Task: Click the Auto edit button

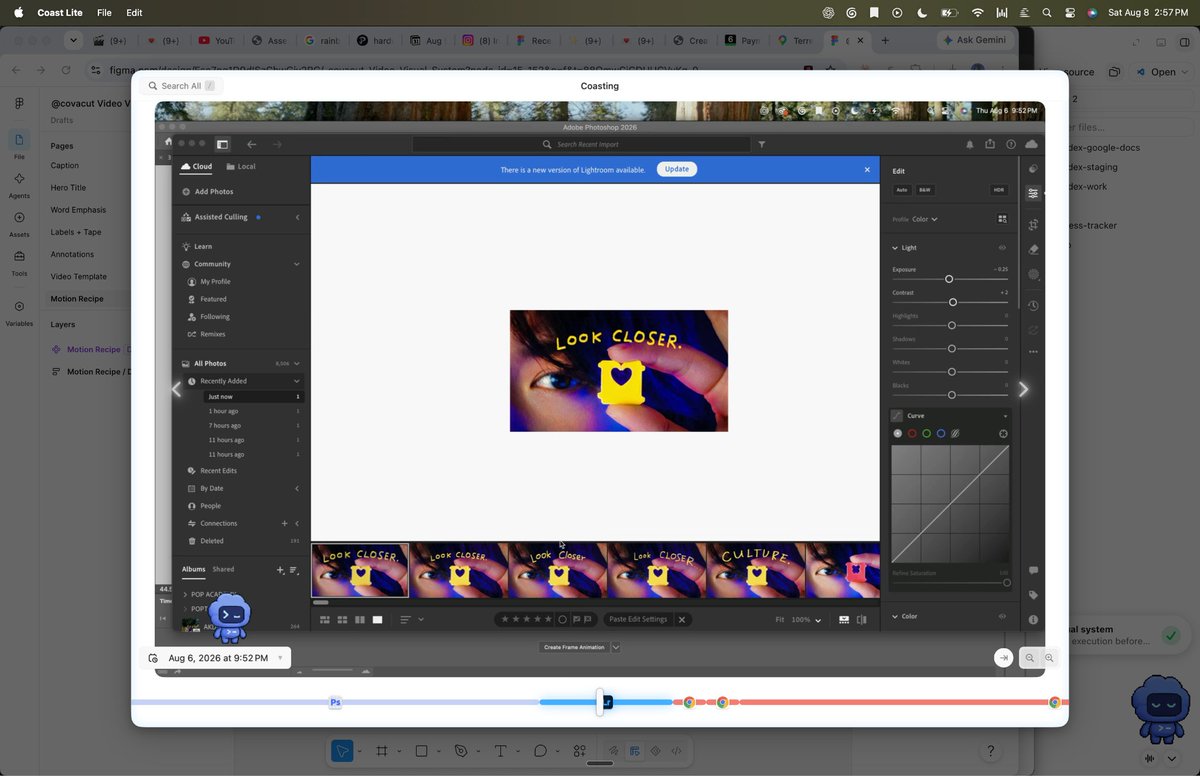Action: [902, 189]
